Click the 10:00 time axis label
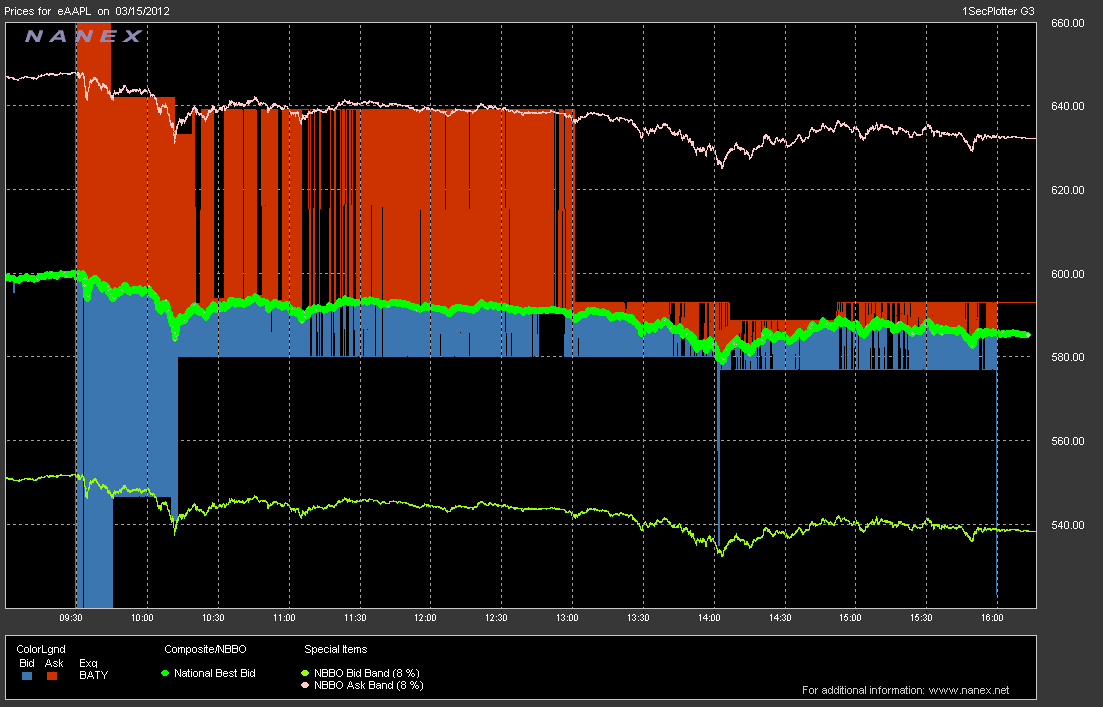 (142, 618)
